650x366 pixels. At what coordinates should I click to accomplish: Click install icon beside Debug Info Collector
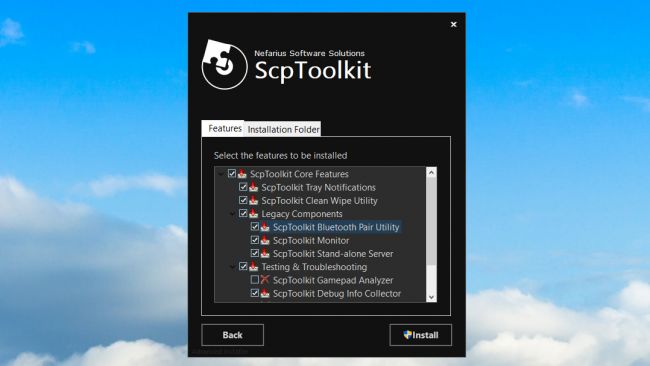(x=265, y=293)
